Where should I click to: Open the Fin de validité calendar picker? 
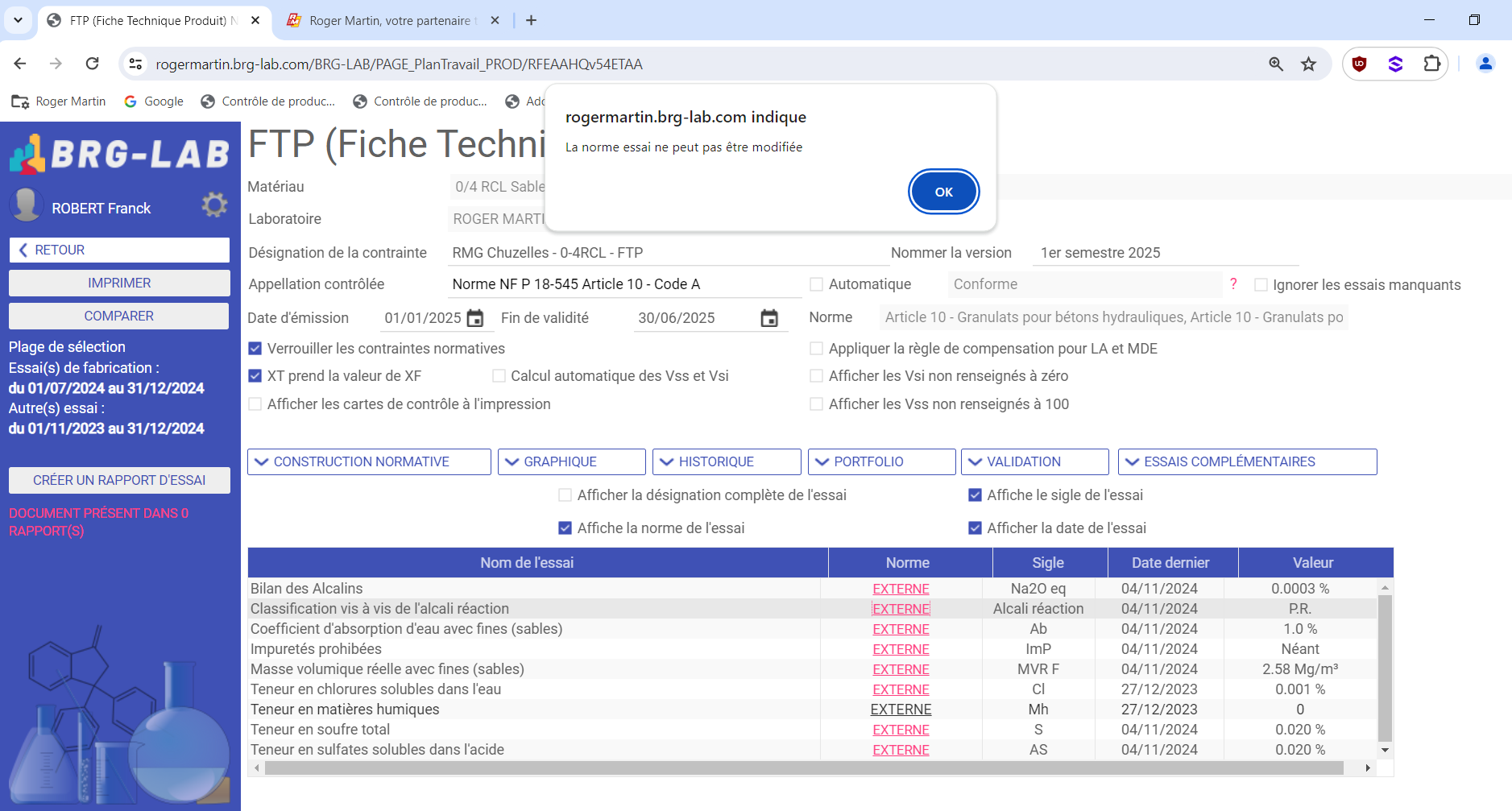pyautogui.click(x=769, y=318)
